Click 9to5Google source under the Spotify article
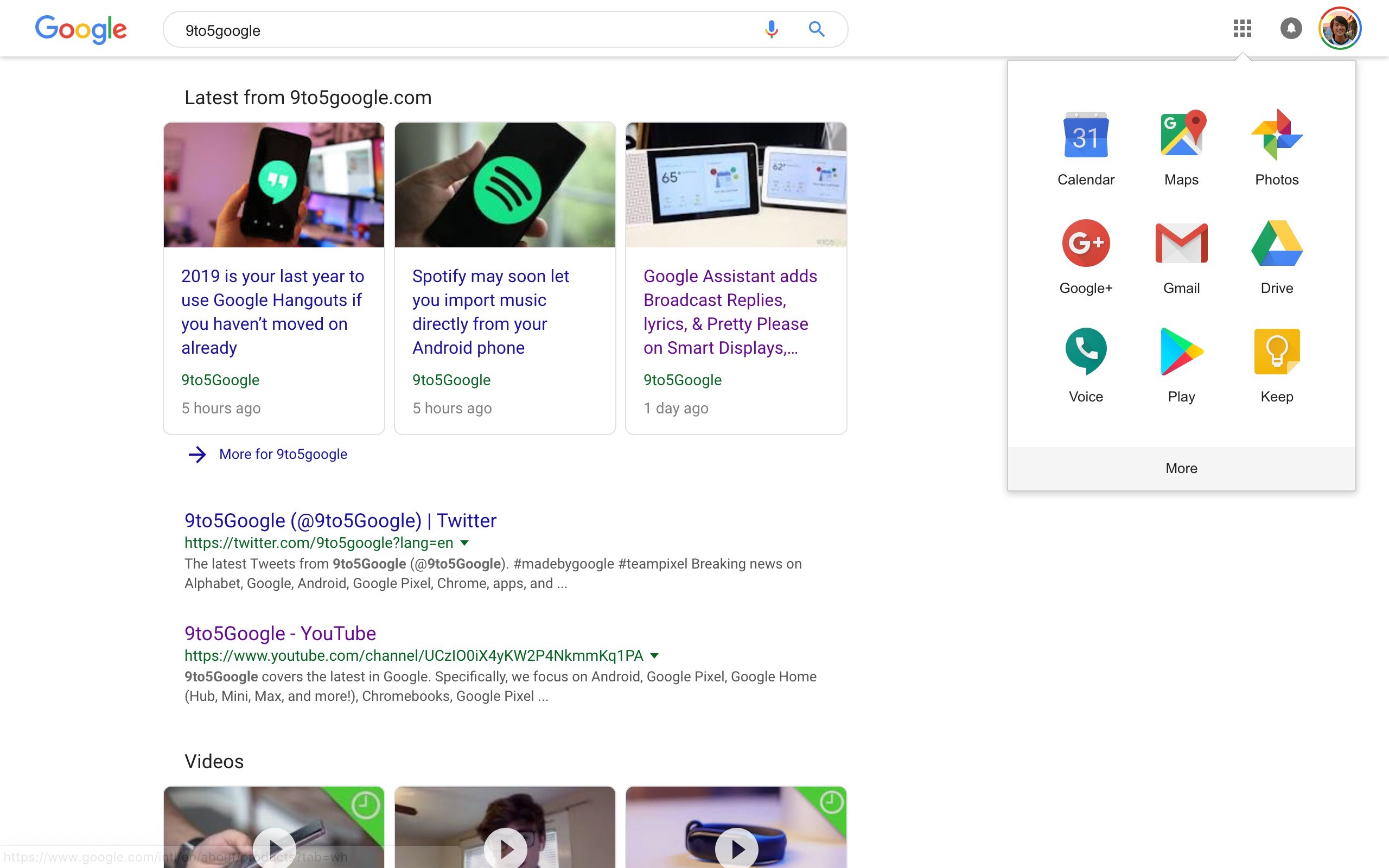This screenshot has height=868, width=1389. click(451, 380)
